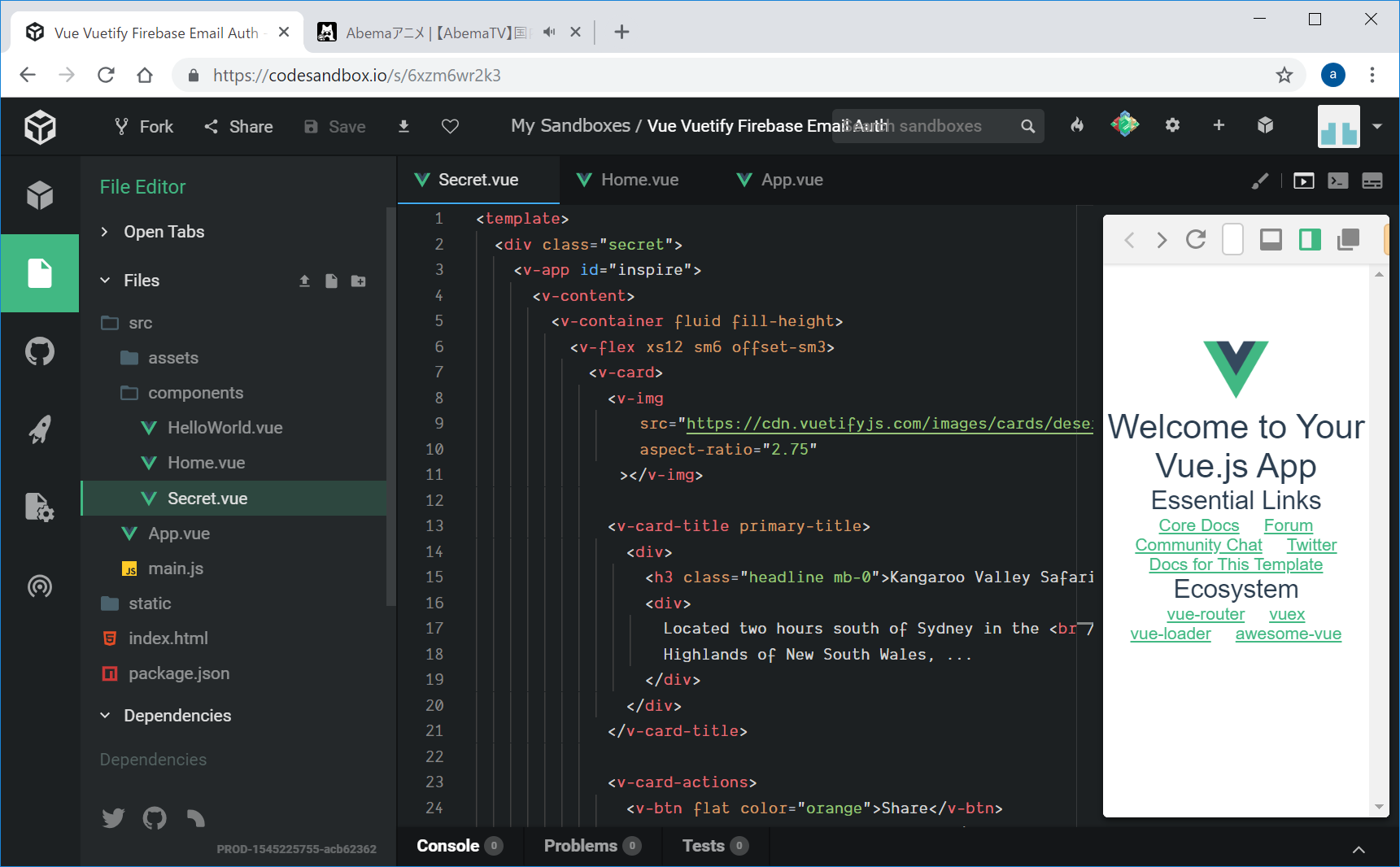Screen dimensions: 1400x867
Task: Toggle the preview view in editor
Action: 1303,181
